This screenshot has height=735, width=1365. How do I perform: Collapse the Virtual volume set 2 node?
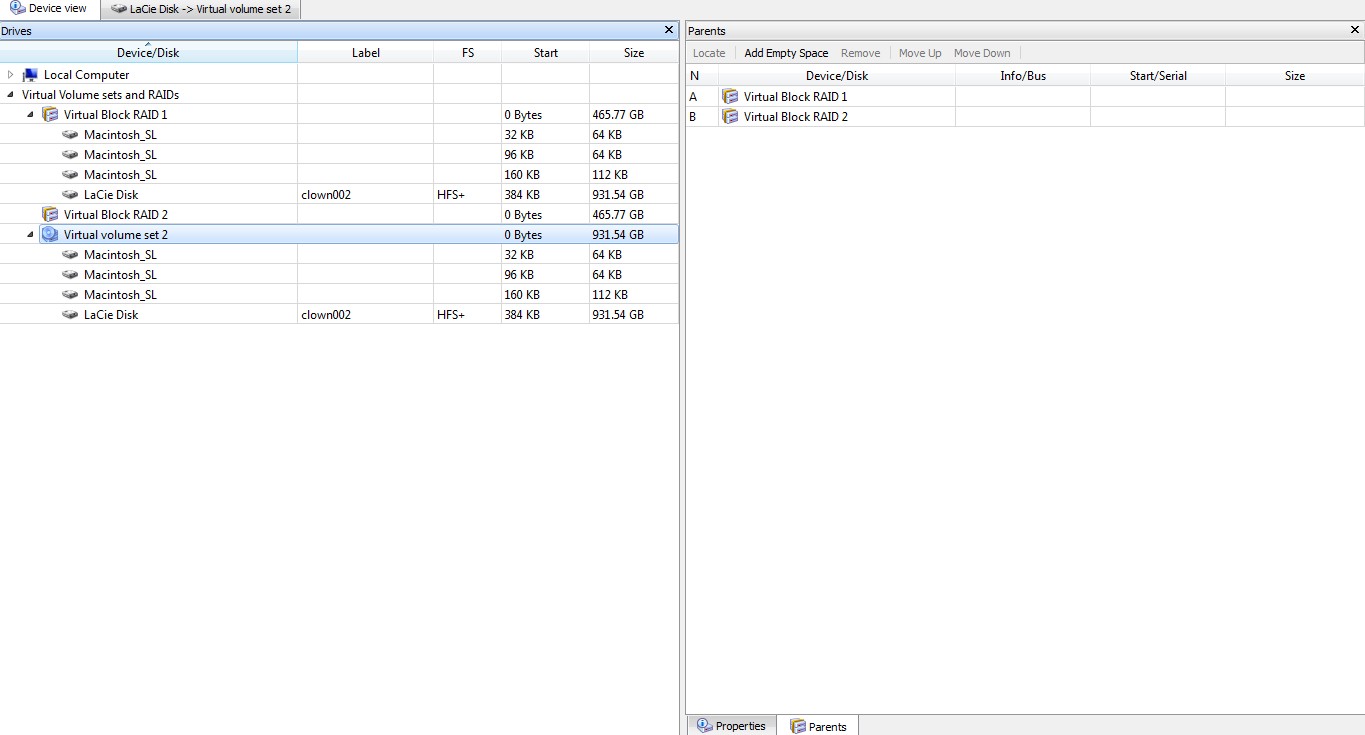pos(30,235)
